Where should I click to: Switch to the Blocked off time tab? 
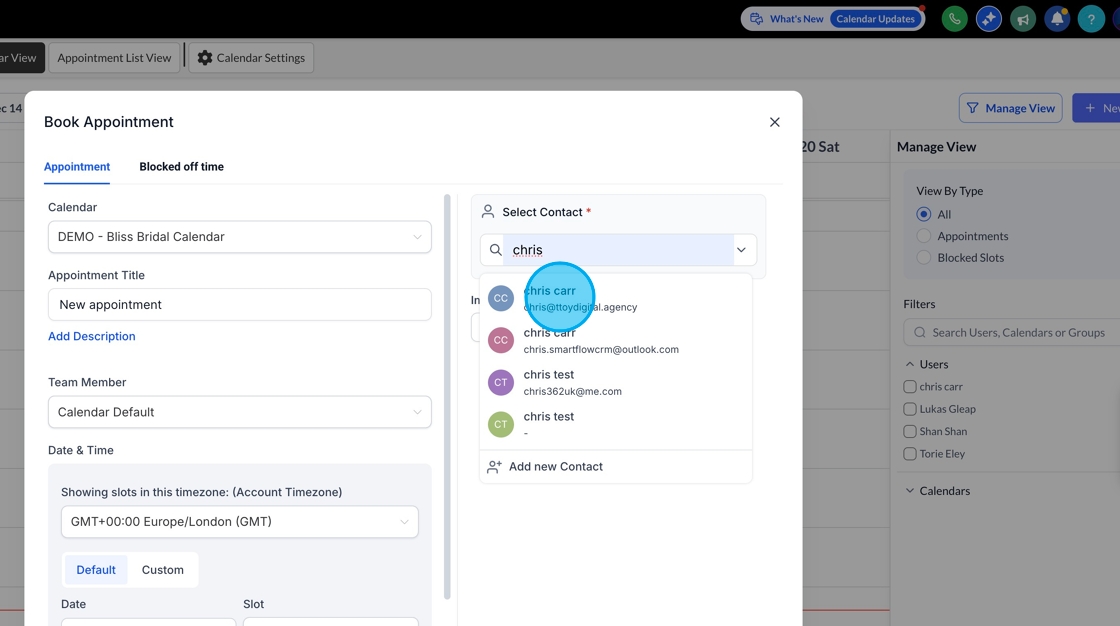(x=181, y=167)
